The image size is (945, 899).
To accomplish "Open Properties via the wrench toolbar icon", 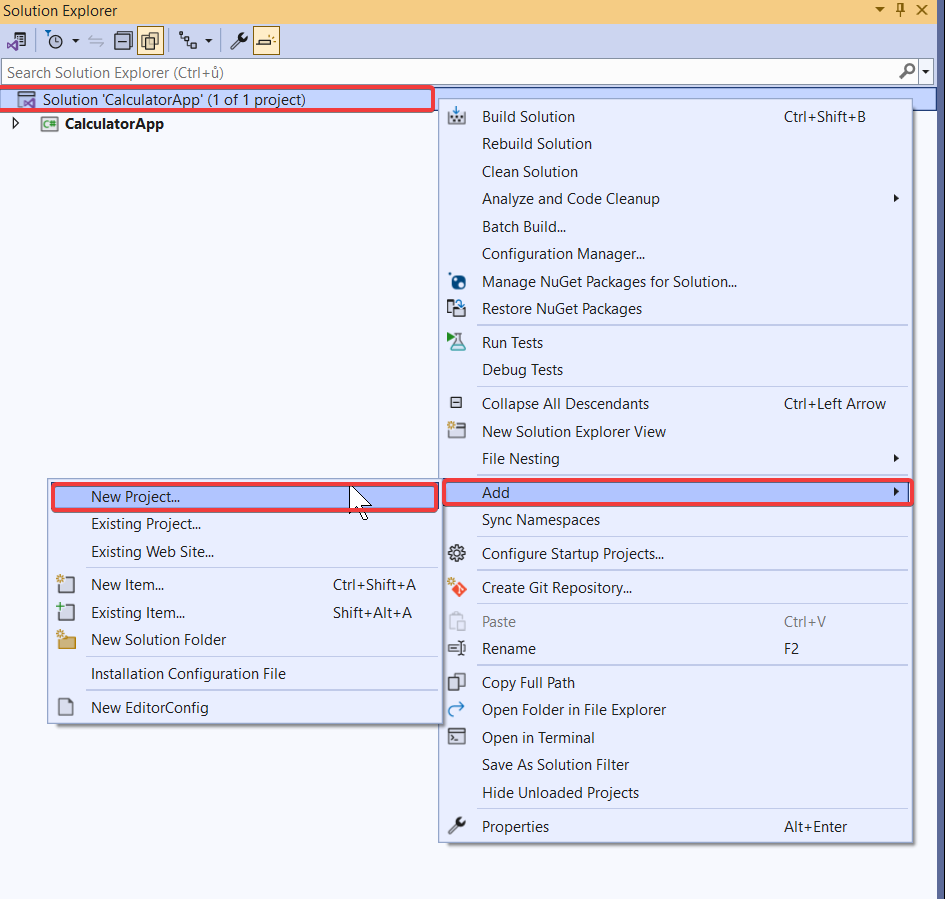I will tap(239, 41).
